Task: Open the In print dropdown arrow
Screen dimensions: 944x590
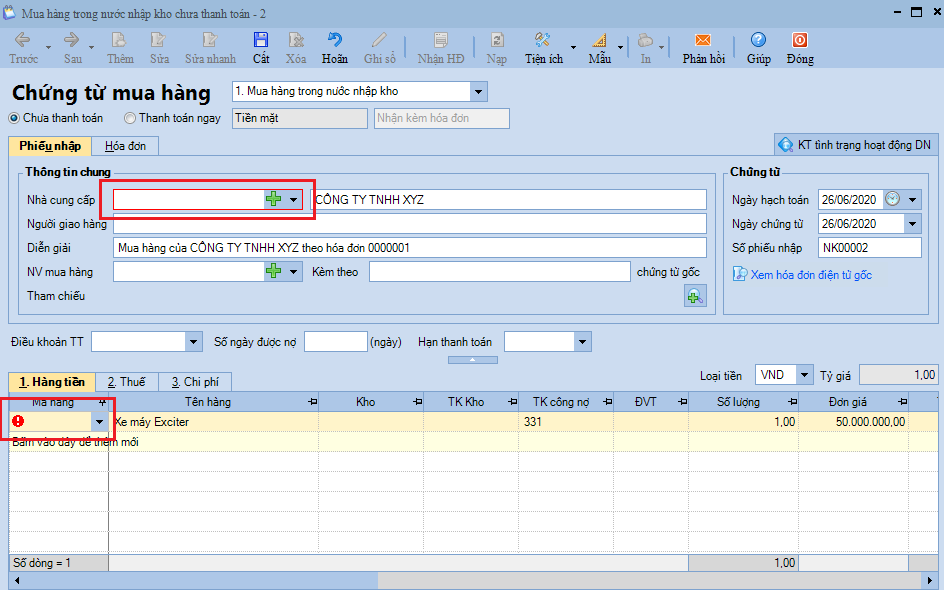Action: pyautogui.click(x=662, y=47)
